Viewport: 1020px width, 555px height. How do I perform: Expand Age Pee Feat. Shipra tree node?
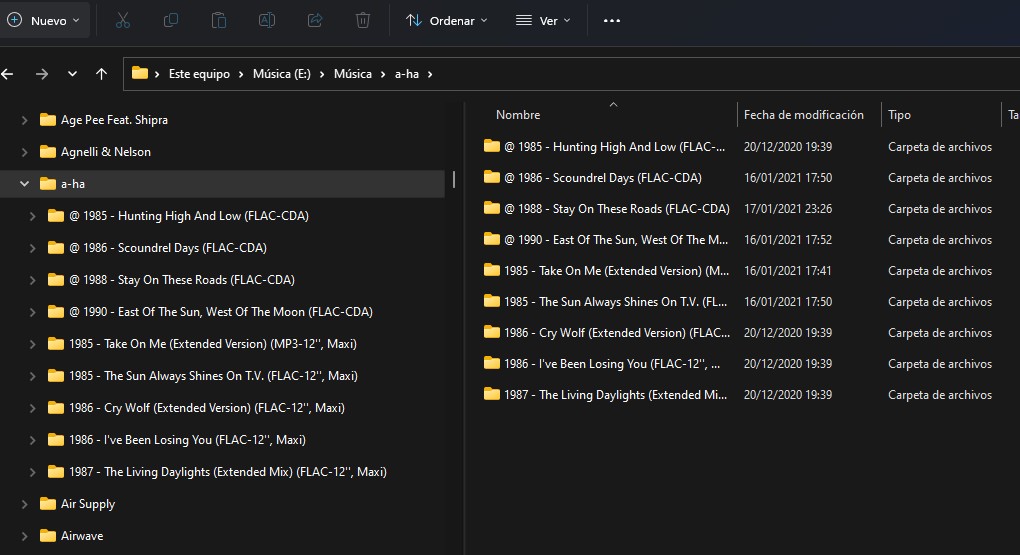pos(24,120)
